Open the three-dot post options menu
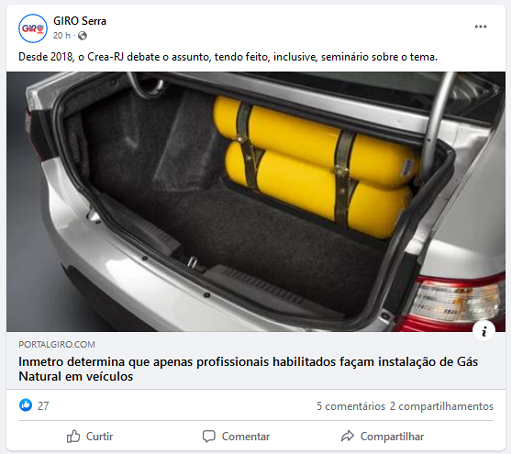Image resolution: width=511 pixels, height=454 pixels. pyautogui.click(x=480, y=27)
